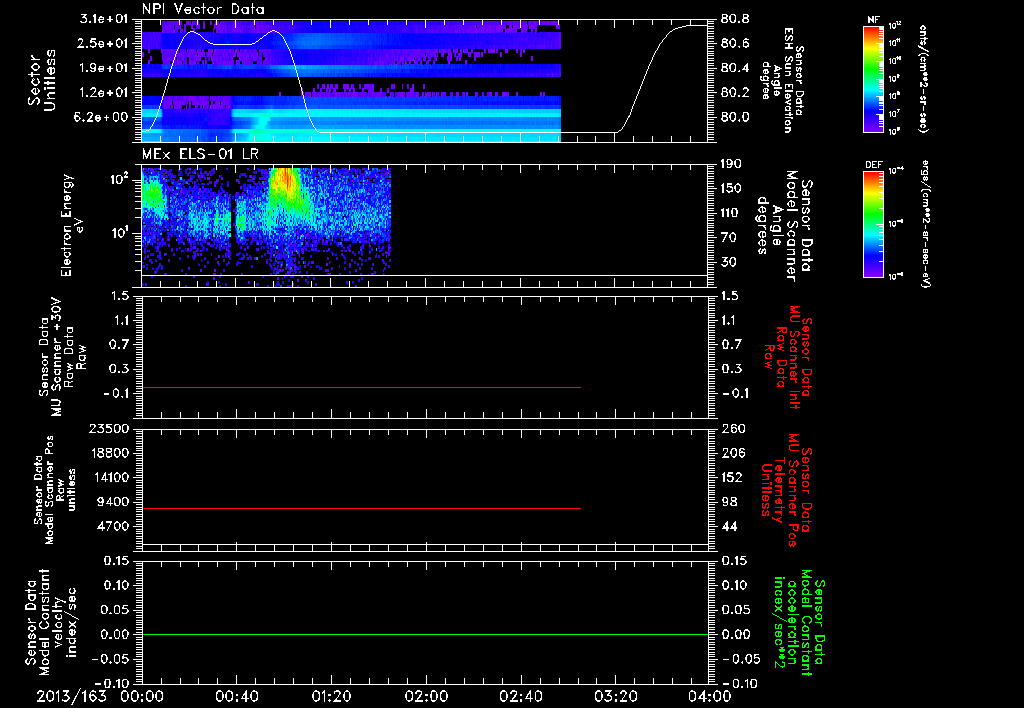Image resolution: width=1024 pixels, height=708 pixels.
Task: Click the 190 scanner angle tick
Action: coord(731,164)
